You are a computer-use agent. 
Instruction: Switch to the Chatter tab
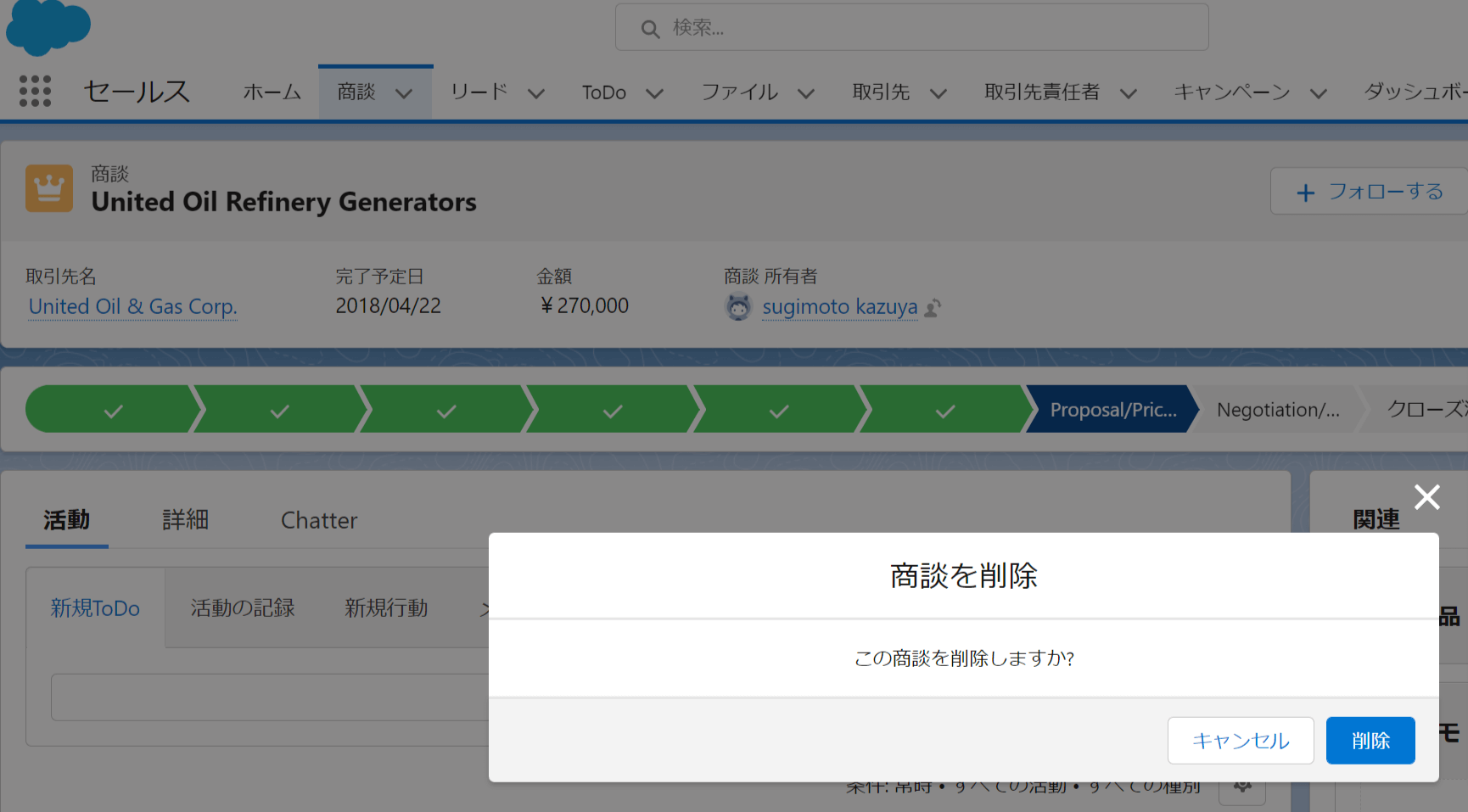(x=319, y=520)
